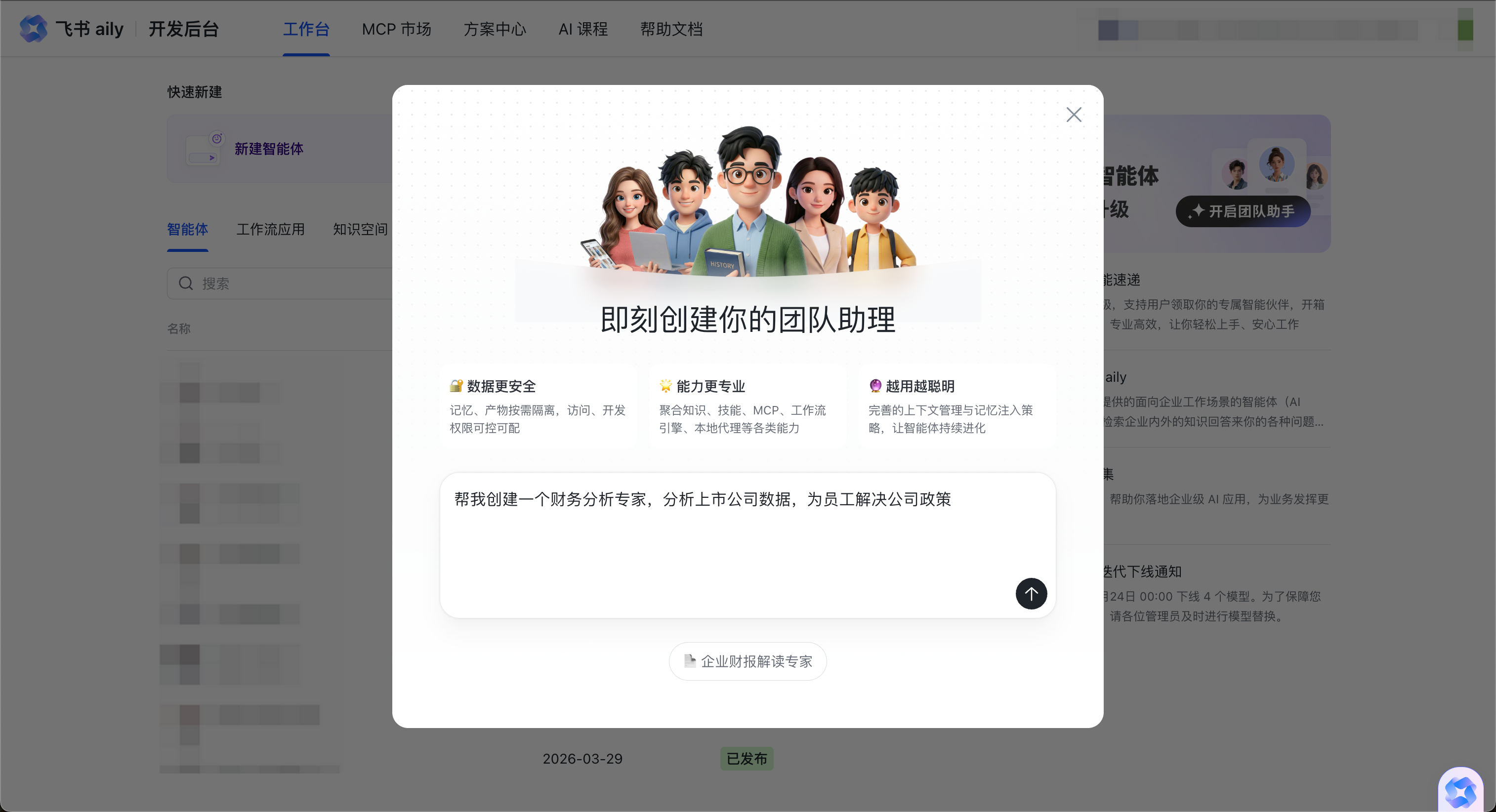Focus the 搜索 input field
The width and height of the screenshot is (1496, 812).
291,283
